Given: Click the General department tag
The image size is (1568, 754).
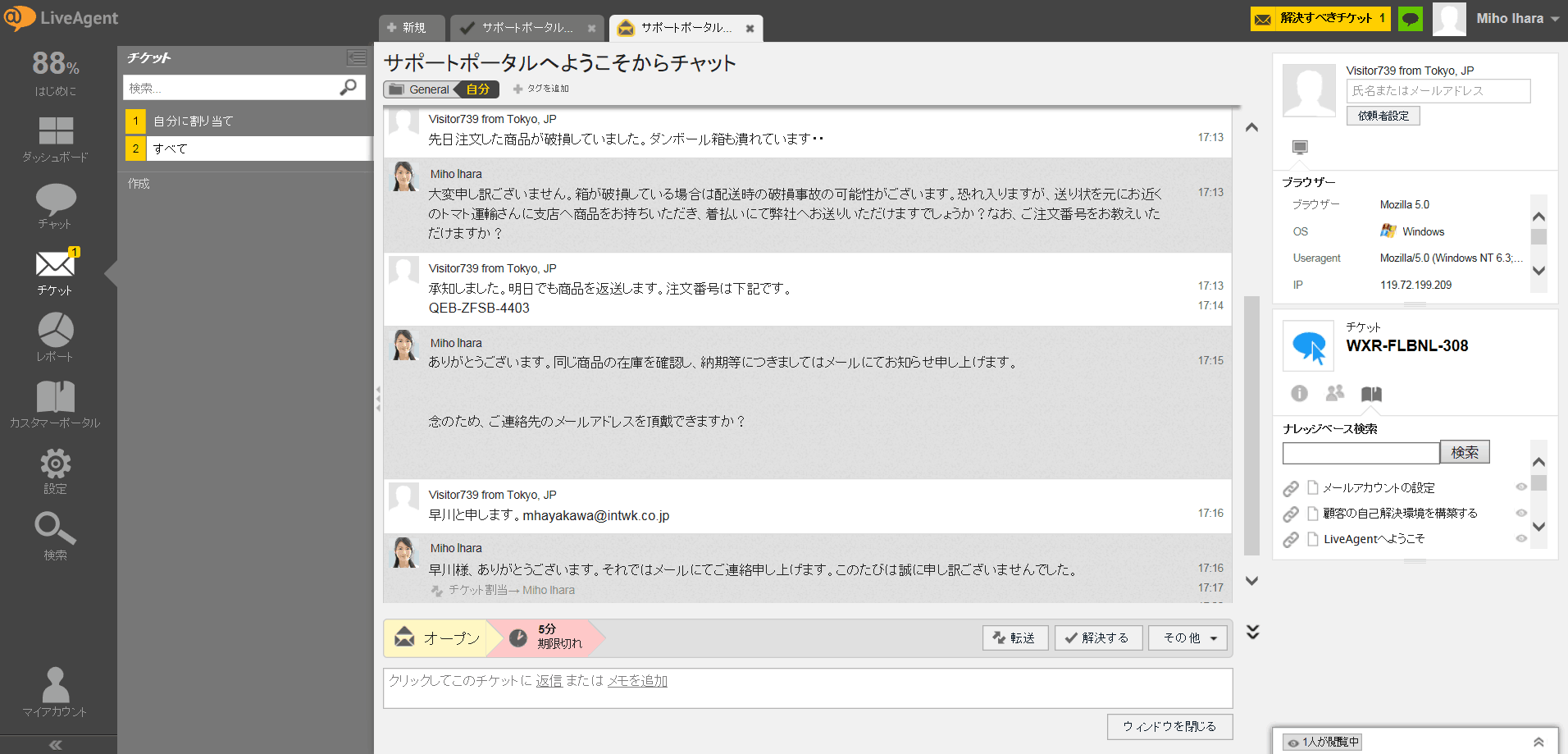Looking at the screenshot, I should 420,89.
